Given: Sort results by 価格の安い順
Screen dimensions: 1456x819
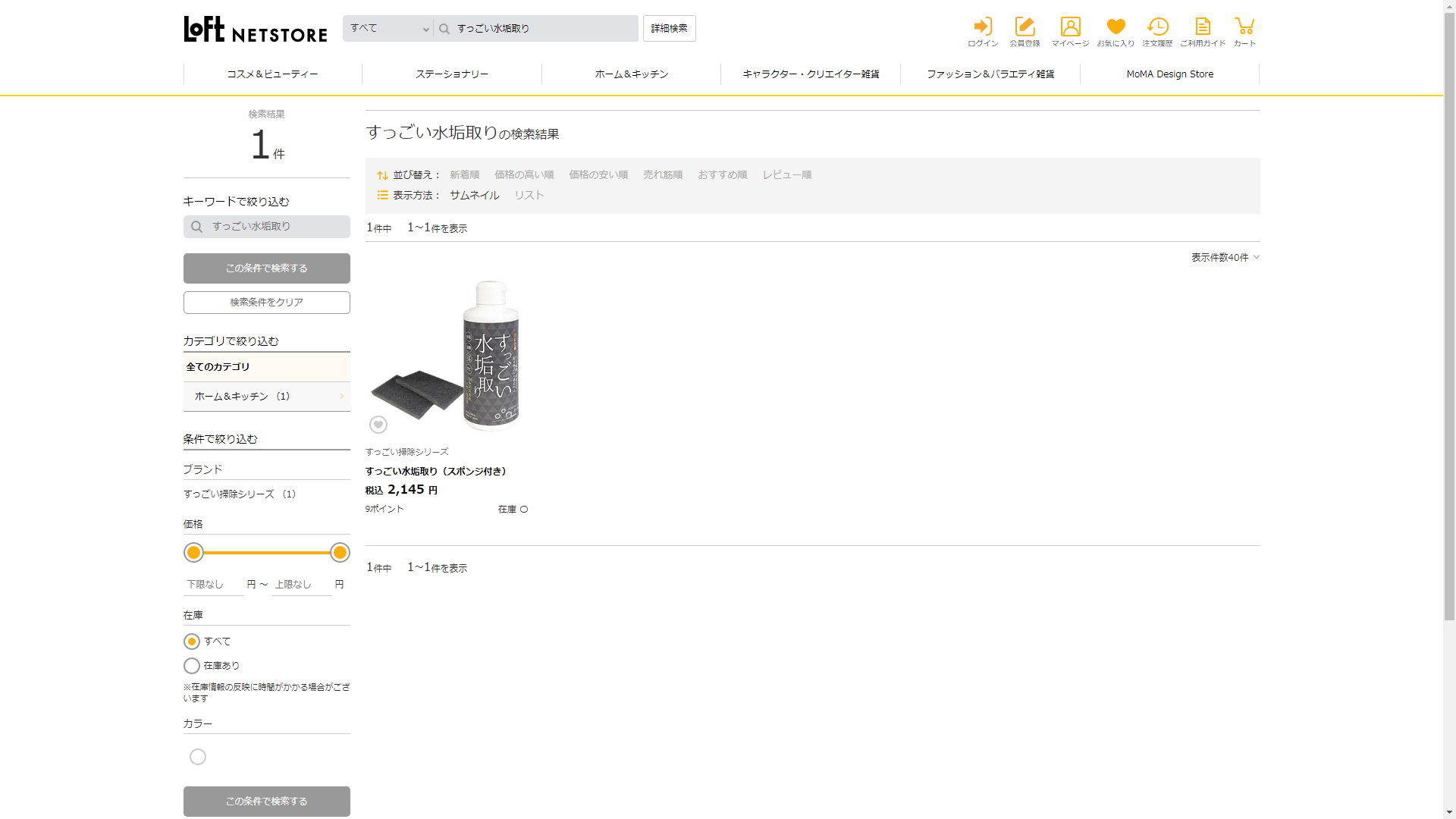Looking at the screenshot, I should point(598,175).
